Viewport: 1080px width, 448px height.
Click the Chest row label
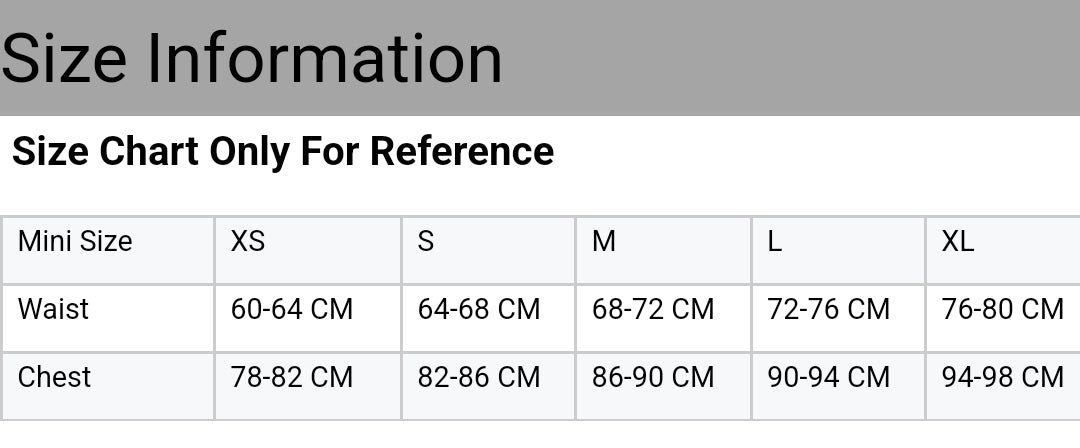(x=55, y=377)
